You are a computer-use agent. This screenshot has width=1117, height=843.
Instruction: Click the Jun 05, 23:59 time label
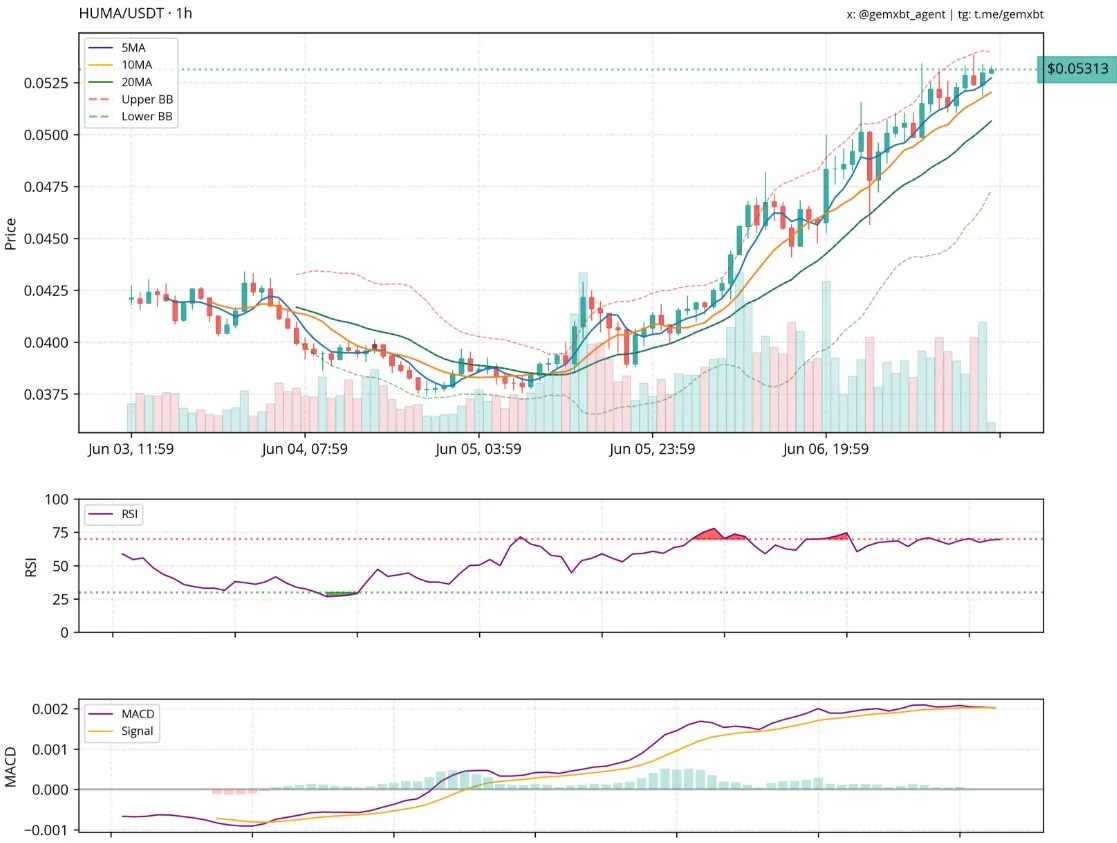(x=652, y=449)
